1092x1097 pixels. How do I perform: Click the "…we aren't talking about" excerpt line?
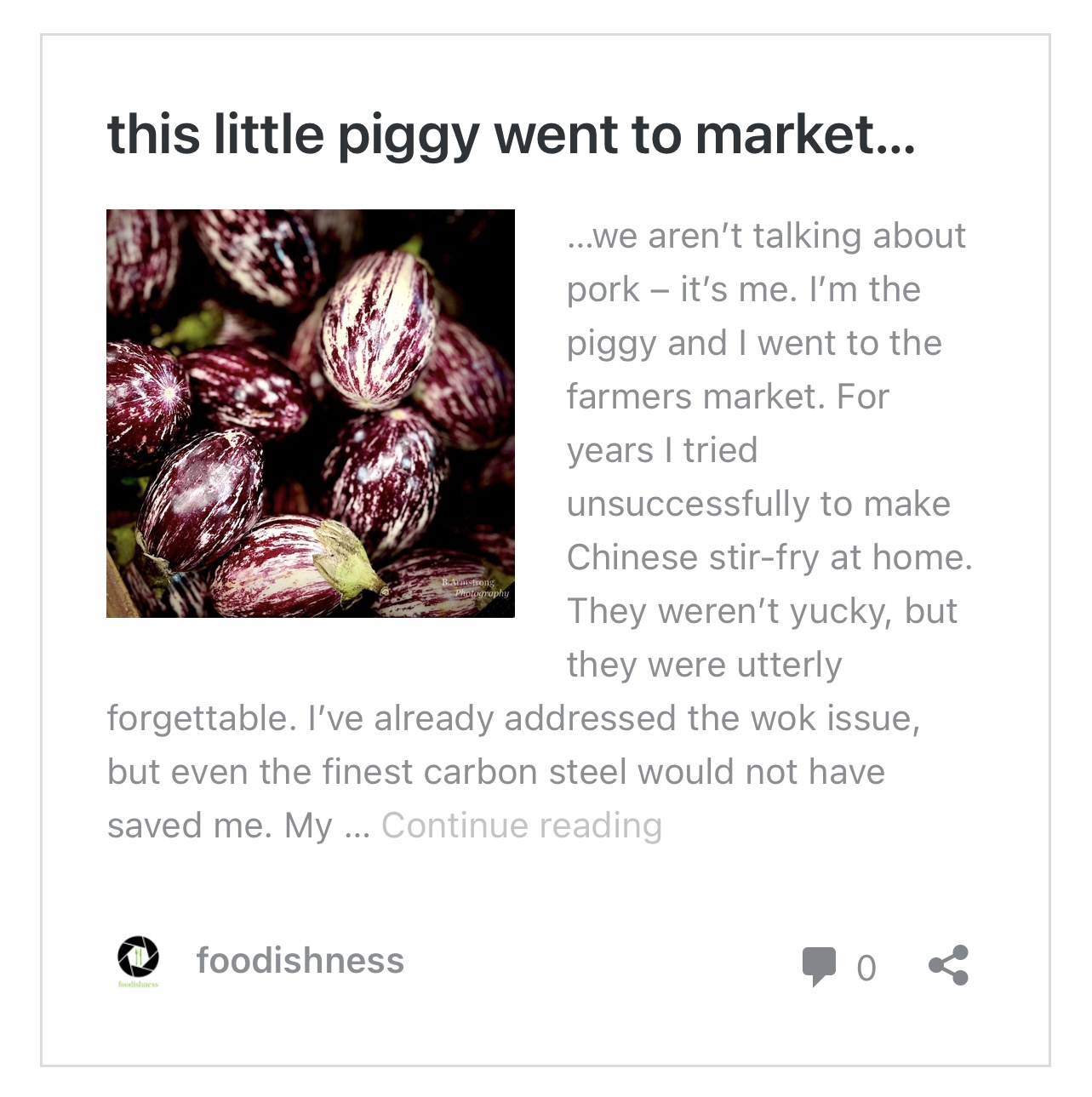tap(766, 236)
